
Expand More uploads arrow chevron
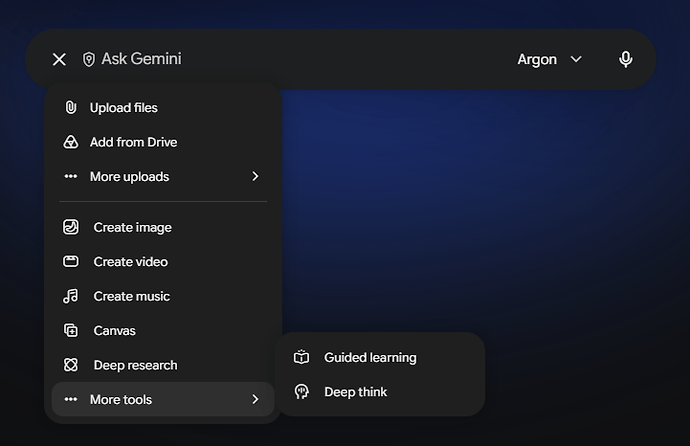click(x=255, y=176)
